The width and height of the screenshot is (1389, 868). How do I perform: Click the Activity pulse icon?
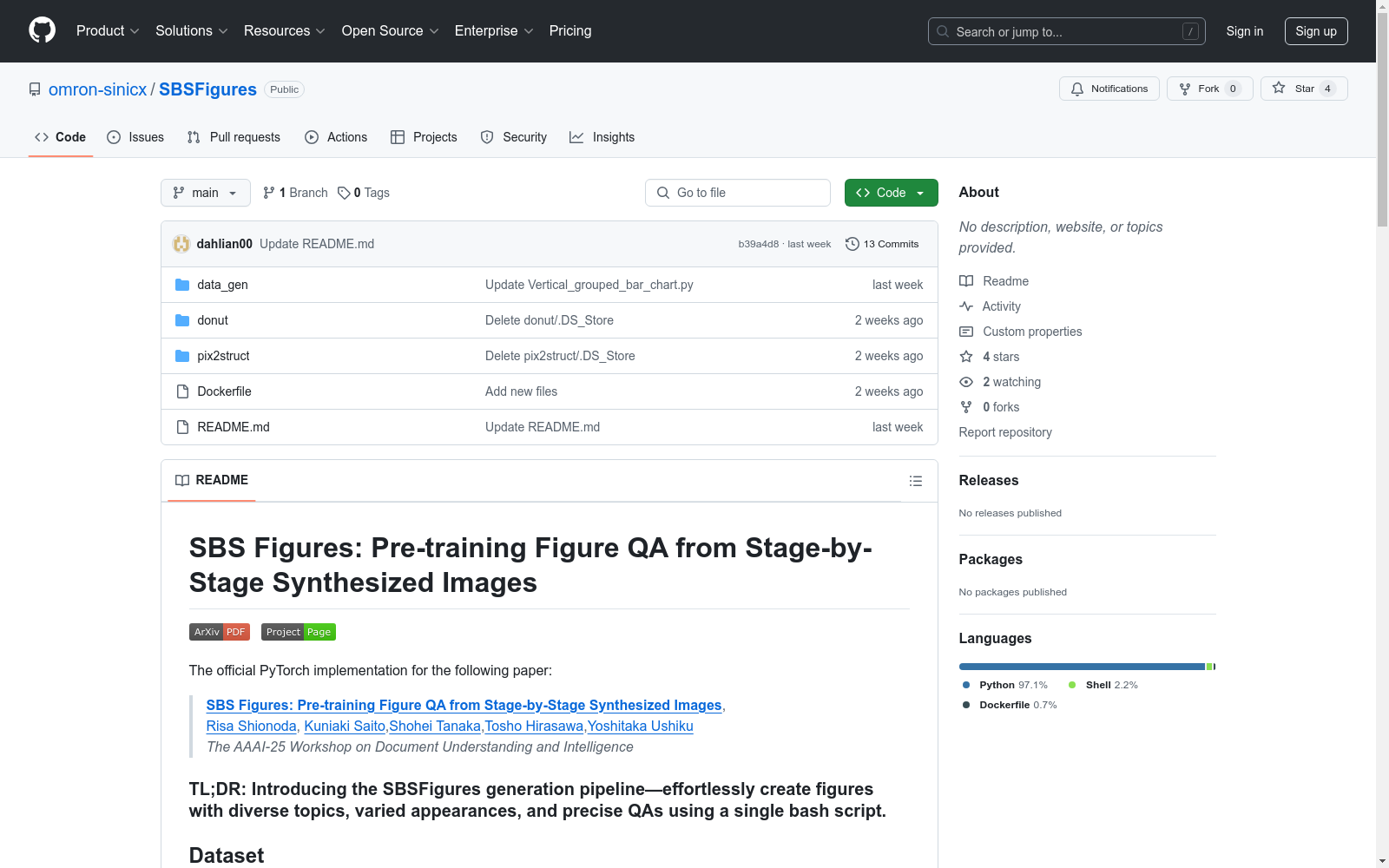[x=966, y=306]
